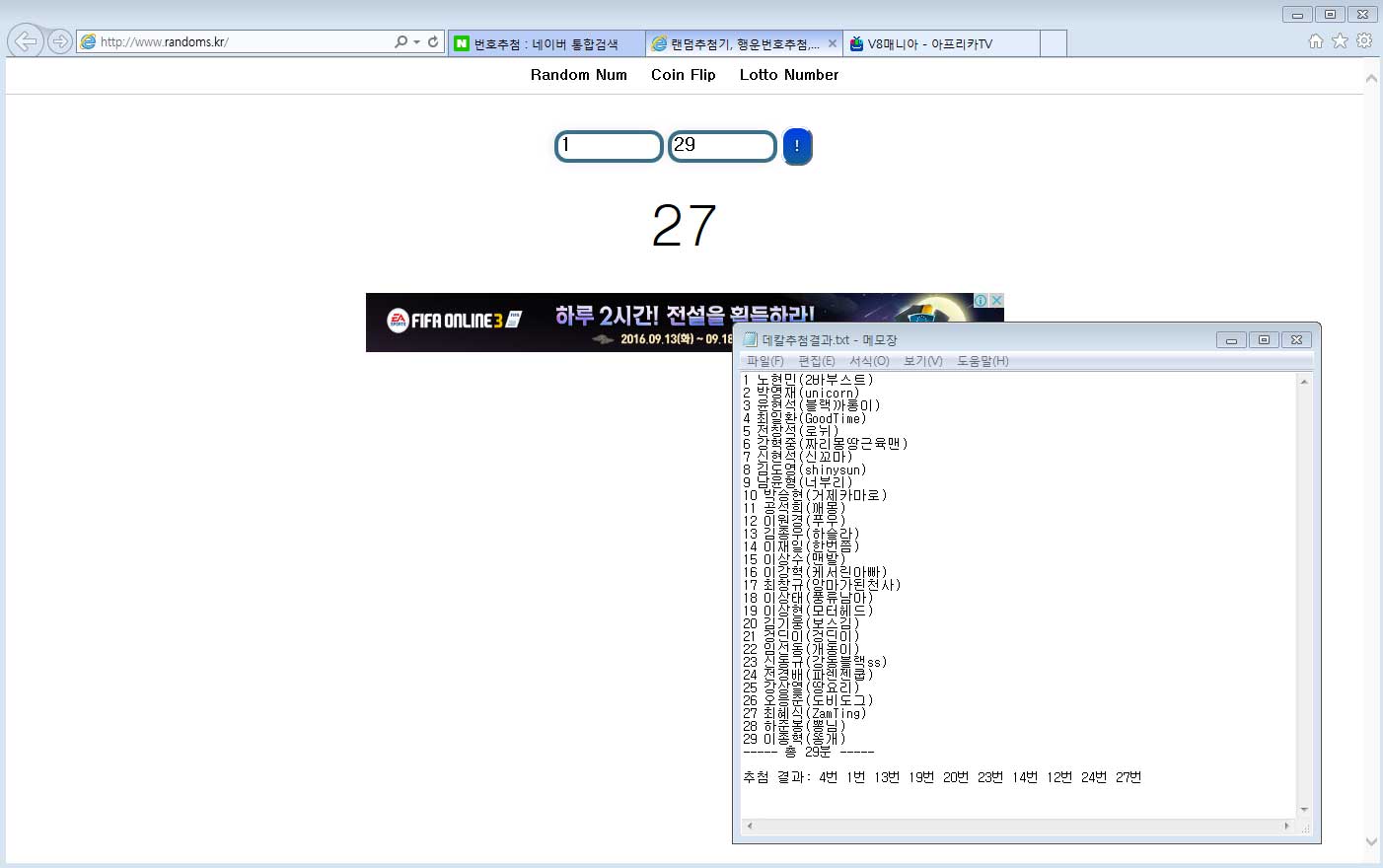Screen dimensions: 1383x868
Task: Click line 2 박영재(unicorn) in Notepad
Action: 801,393
